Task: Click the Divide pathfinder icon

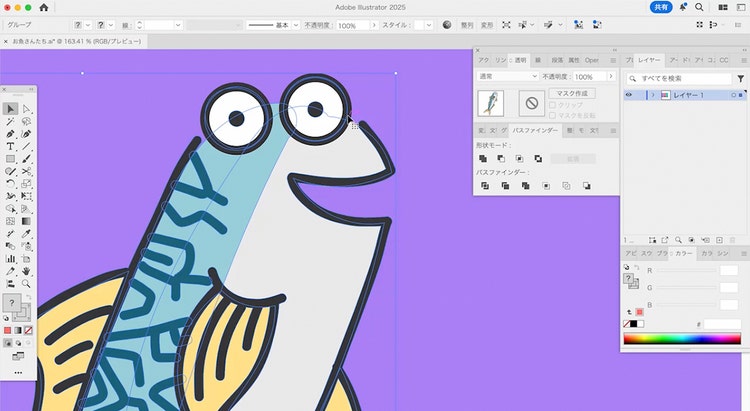Action: (x=485, y=186)
